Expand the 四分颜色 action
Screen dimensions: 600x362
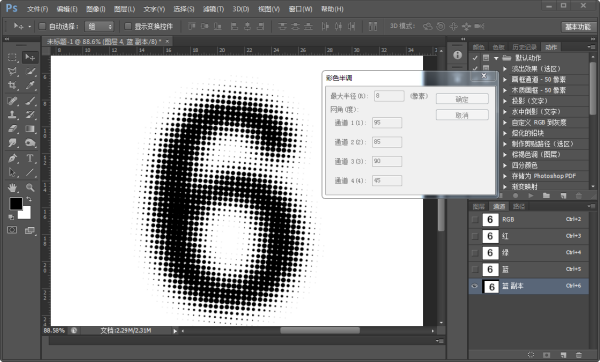coord(505,165)
